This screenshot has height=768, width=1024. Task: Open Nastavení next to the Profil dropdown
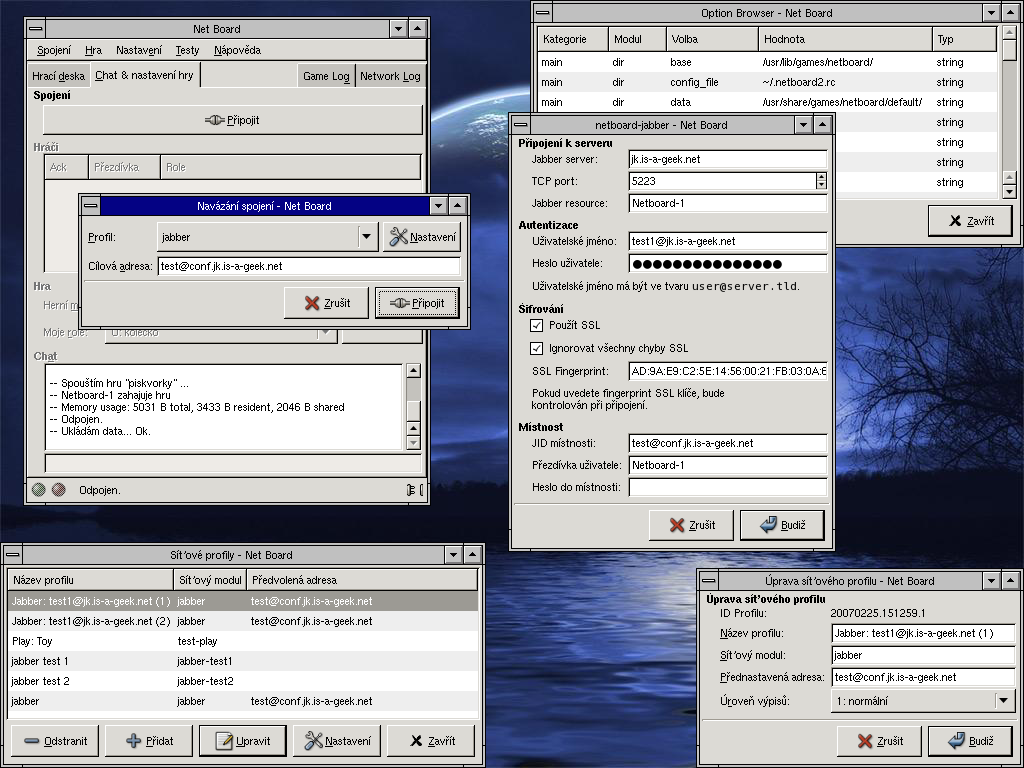tap(422, 237)
